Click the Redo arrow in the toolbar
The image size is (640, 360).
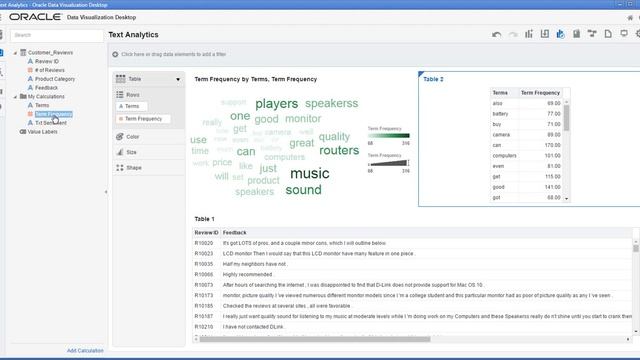pos(513,35)
